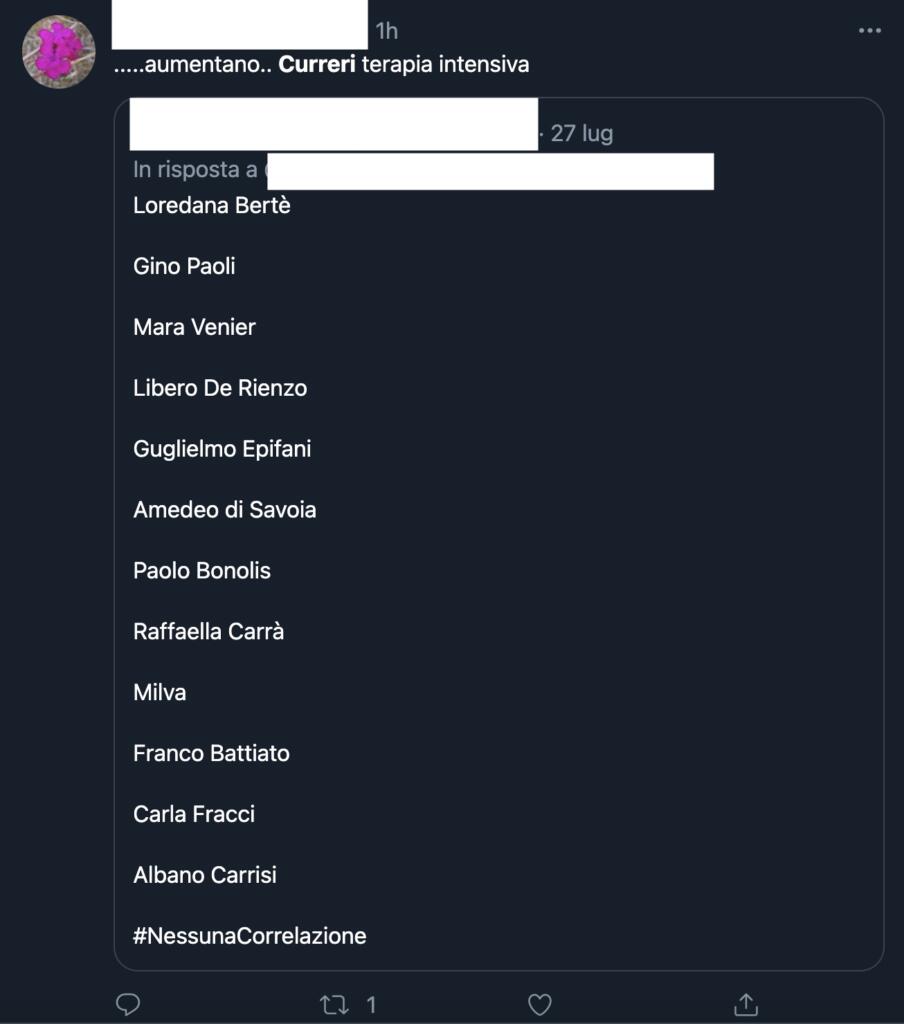The width and height of the screenshot is (904, 1024).
Task: Open the flower profile avatar
Action: point(59,52)
